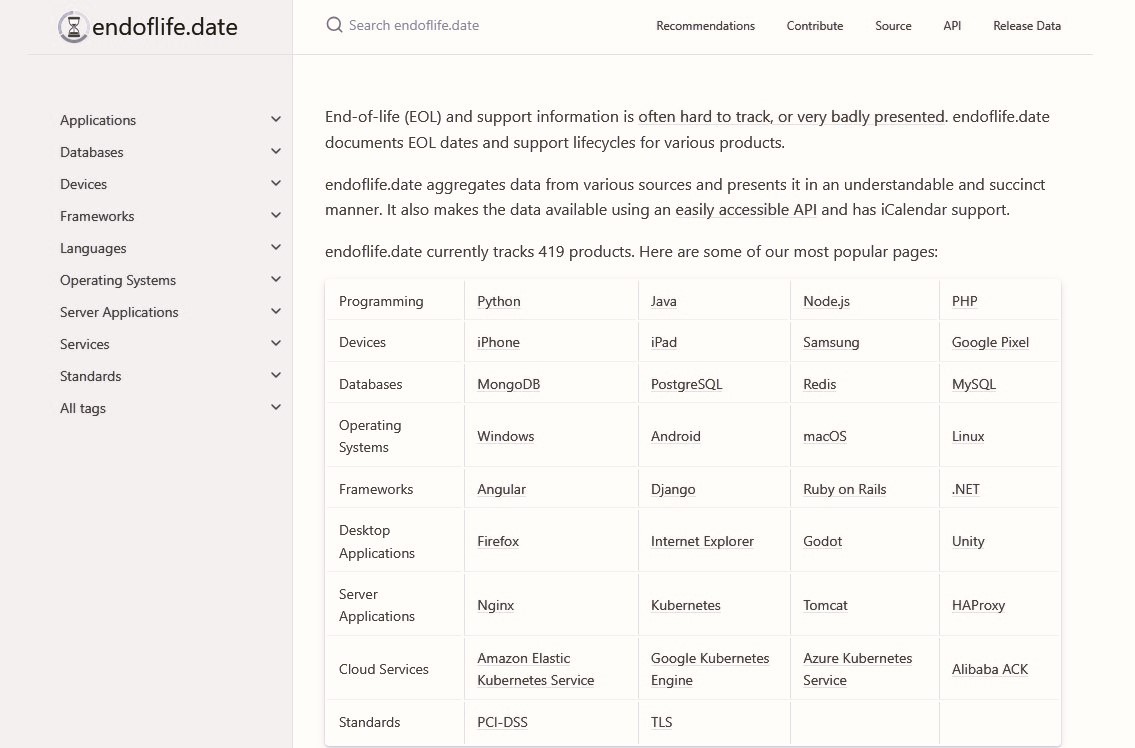Click the endoflife.date hourglass logo
The width and height of the screenshot is (1135, 748).
(x=73, y=27)
